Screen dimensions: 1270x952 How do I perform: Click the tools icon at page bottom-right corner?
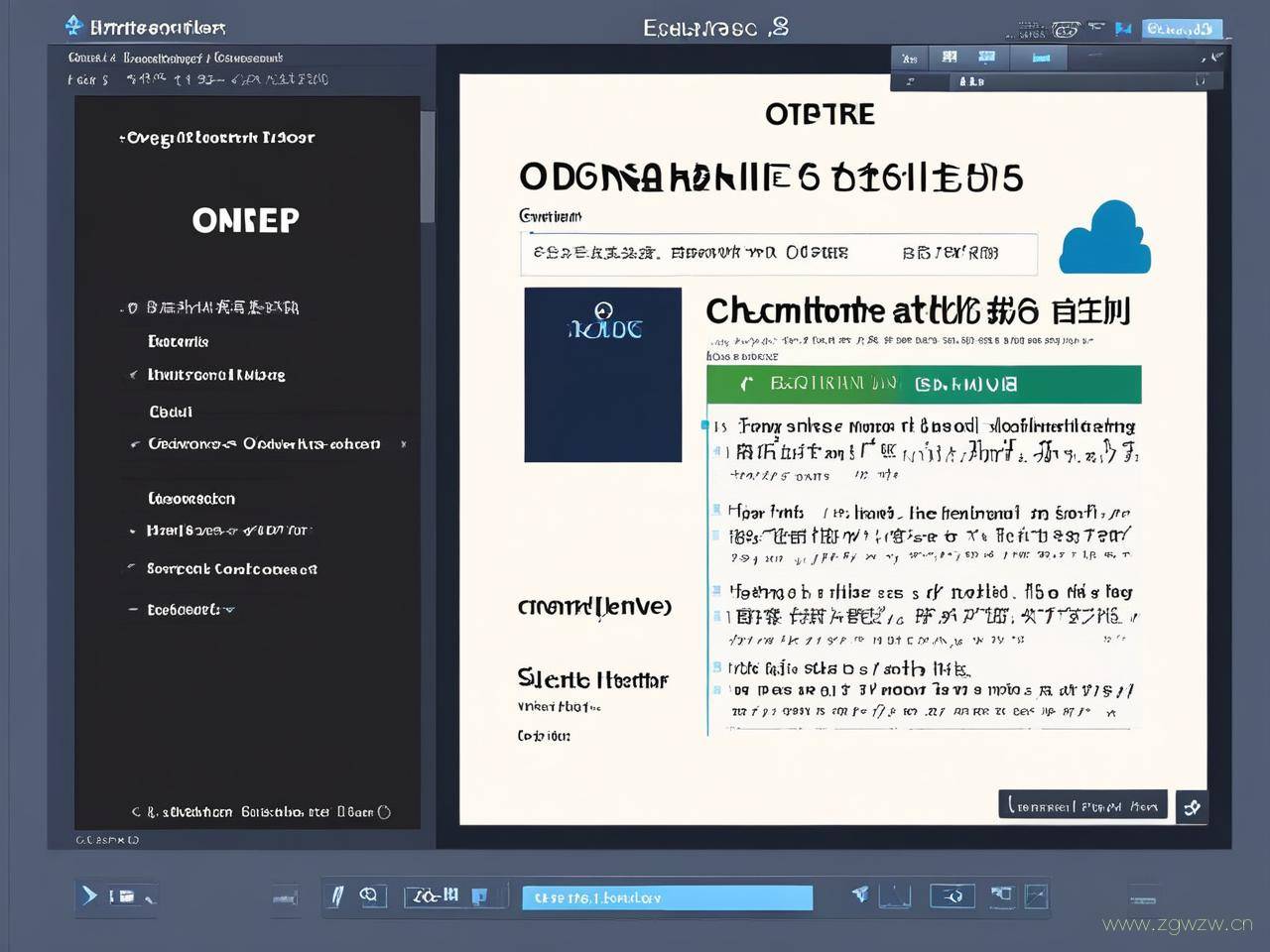[1192, 807]
